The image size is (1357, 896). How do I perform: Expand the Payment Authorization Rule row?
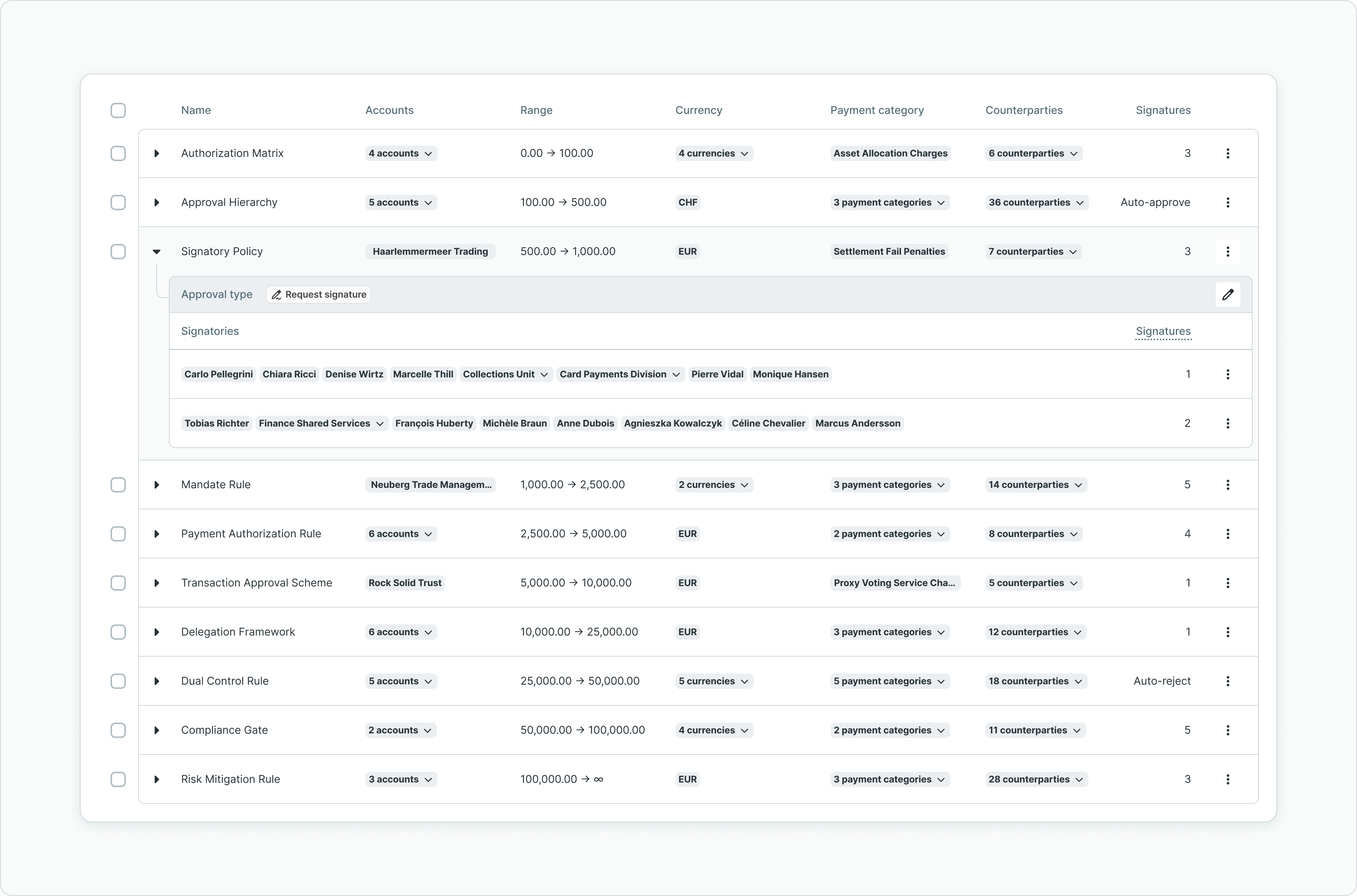coord(156,534)
